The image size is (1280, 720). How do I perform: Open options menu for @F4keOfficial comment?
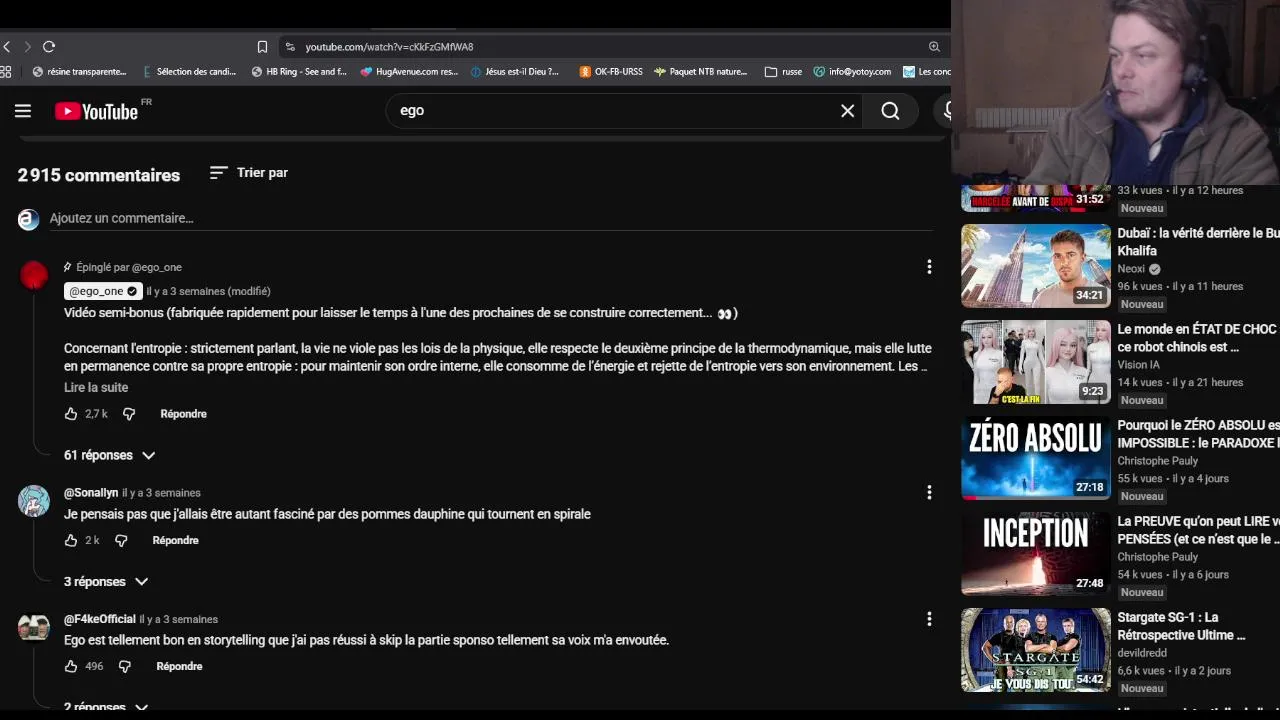tap(929, 619)
